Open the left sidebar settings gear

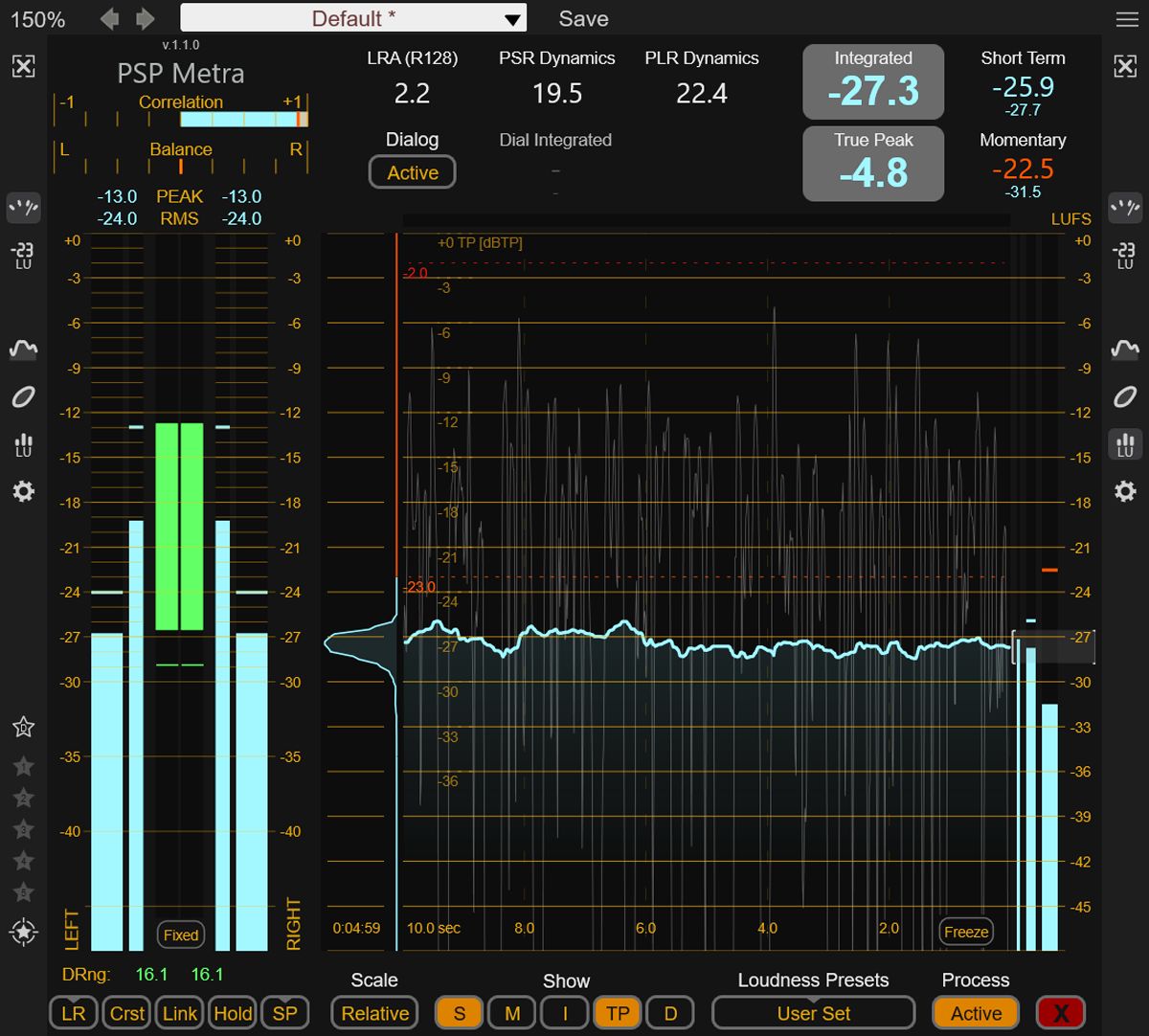pos(24,491)
